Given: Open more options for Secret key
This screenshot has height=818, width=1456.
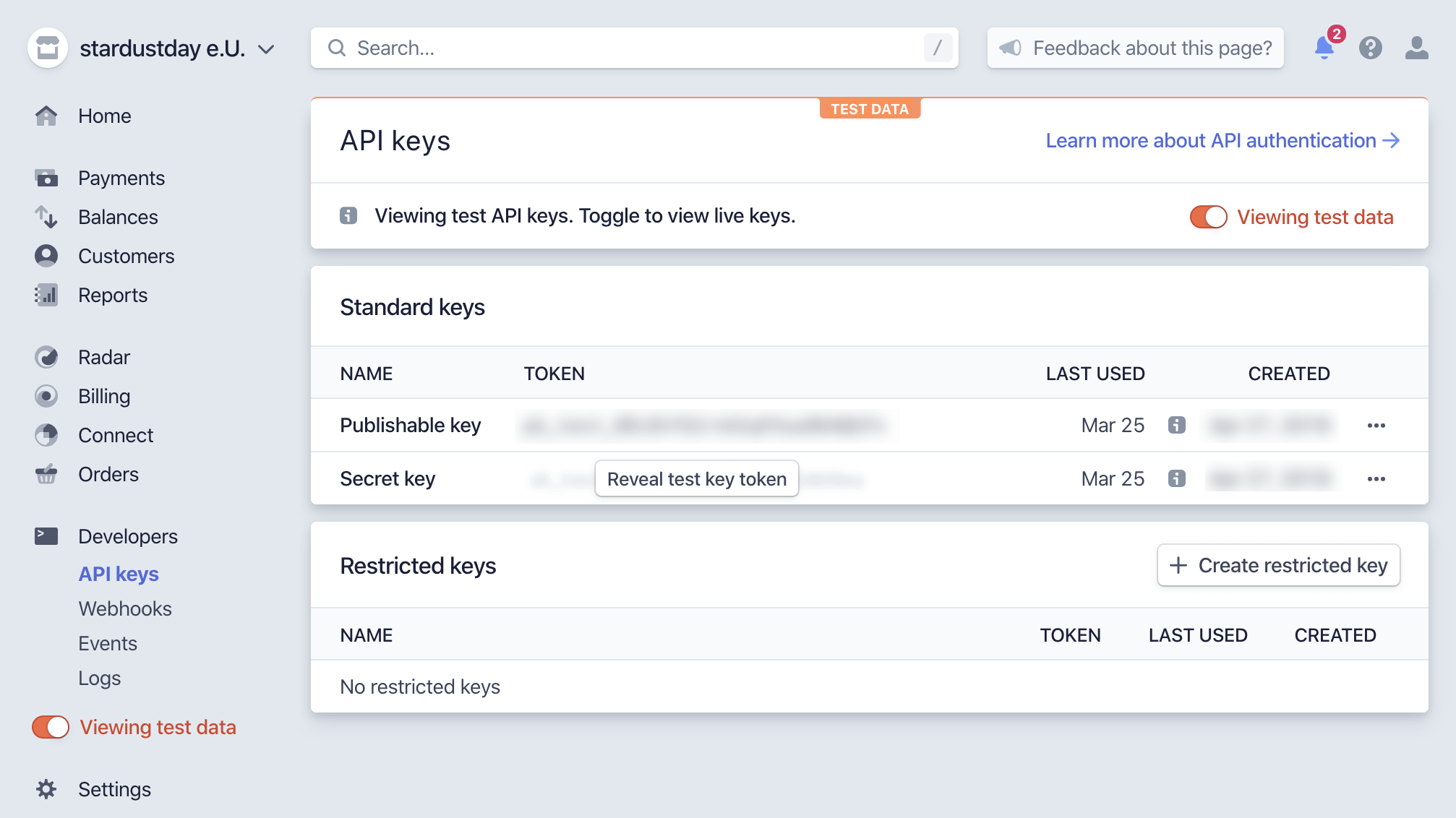Looking at the screenshot, I should 1376,478.
